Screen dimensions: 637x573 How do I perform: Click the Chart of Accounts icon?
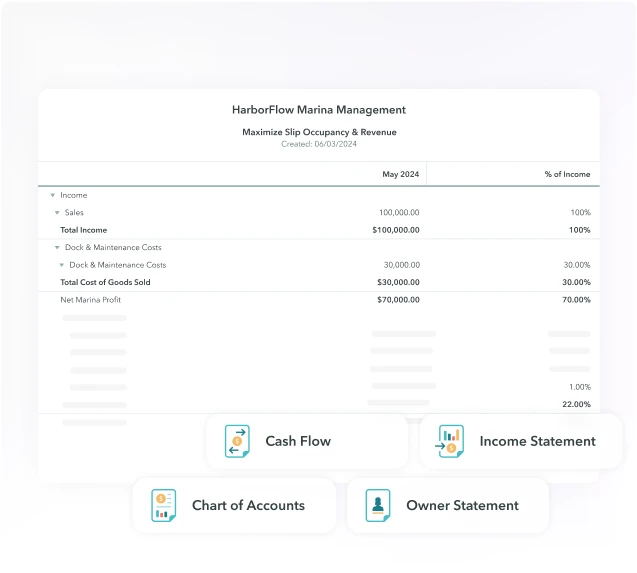[163, 505]
